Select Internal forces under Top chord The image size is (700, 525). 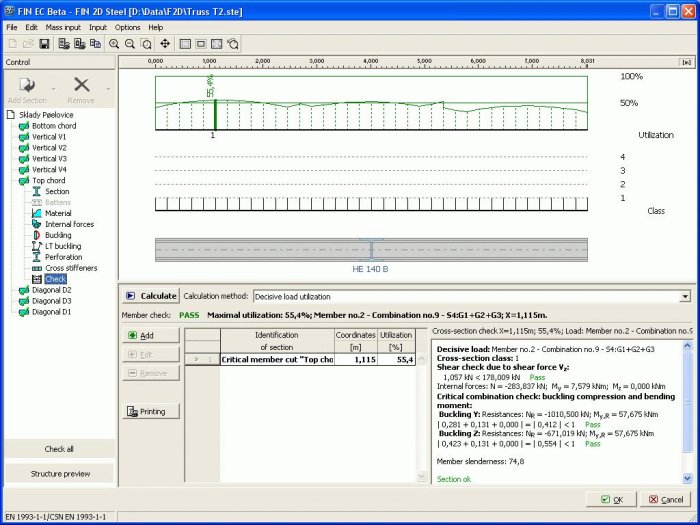tap(70, 224)
